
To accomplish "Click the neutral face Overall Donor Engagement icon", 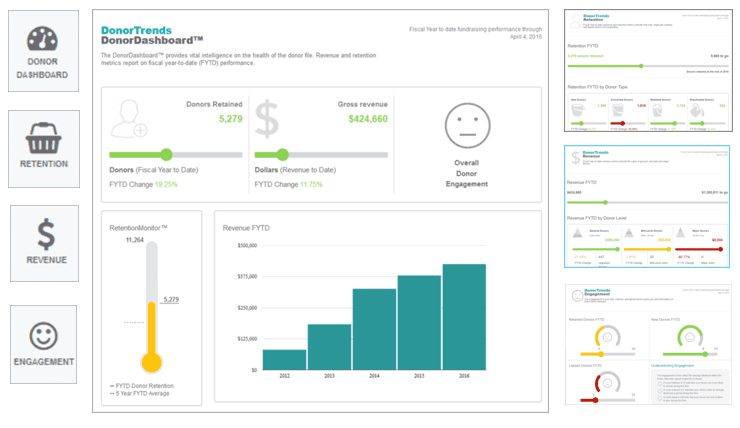I will pos(467,126).
